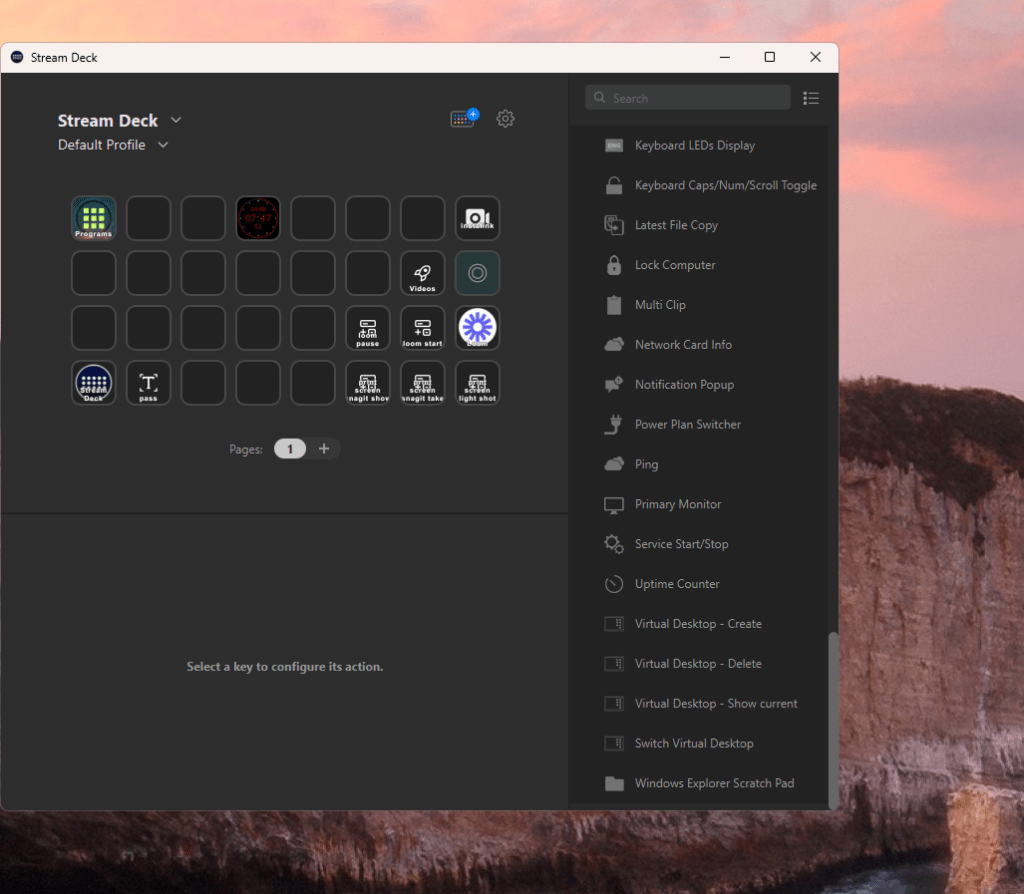Expand the Stream Deck device dropdown
The height and width of the screenshot is (894, 1024).
[176, 120]
